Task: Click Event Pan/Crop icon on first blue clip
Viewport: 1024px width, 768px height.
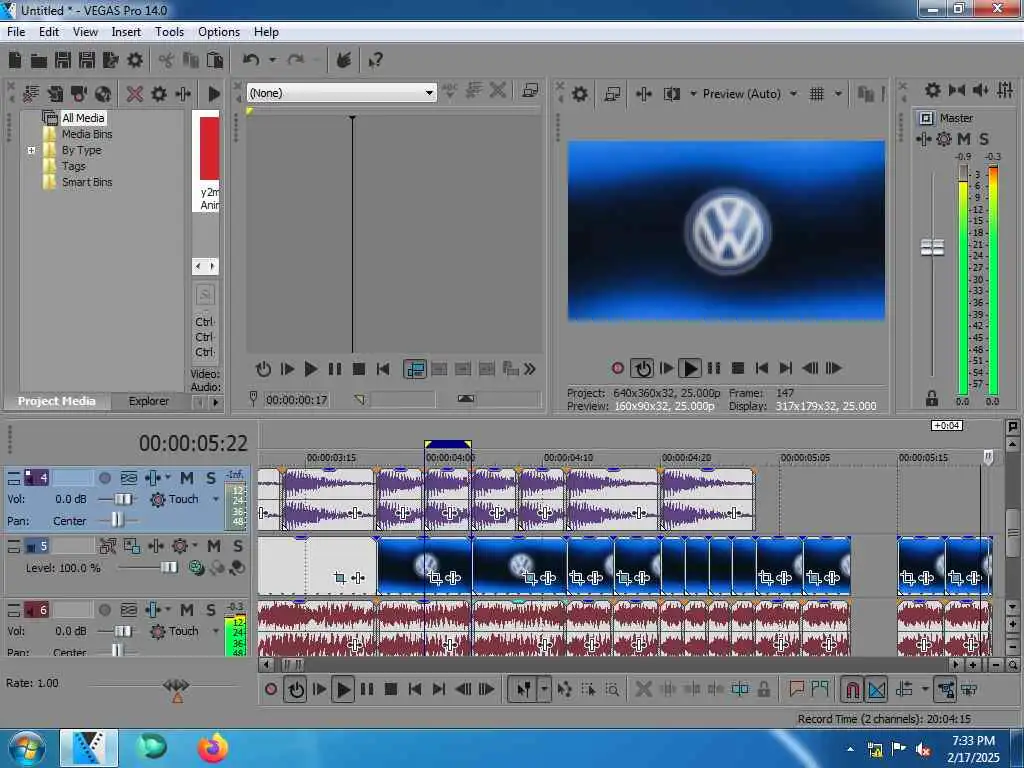Action: point(435,577)
